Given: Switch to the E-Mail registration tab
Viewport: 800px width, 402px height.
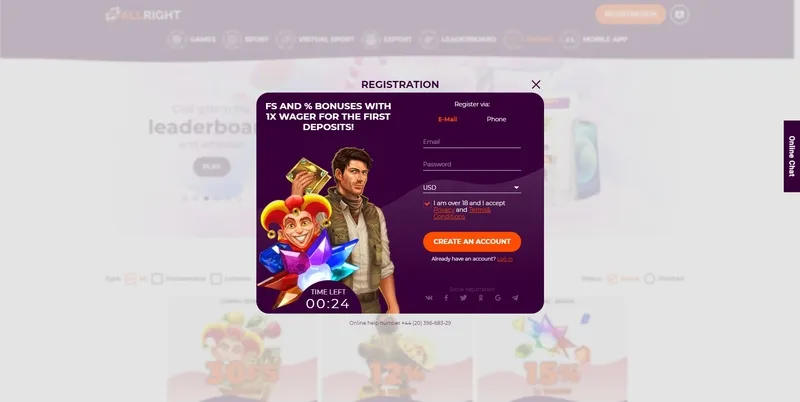Looking at the screenshot, I should point(447,119).
